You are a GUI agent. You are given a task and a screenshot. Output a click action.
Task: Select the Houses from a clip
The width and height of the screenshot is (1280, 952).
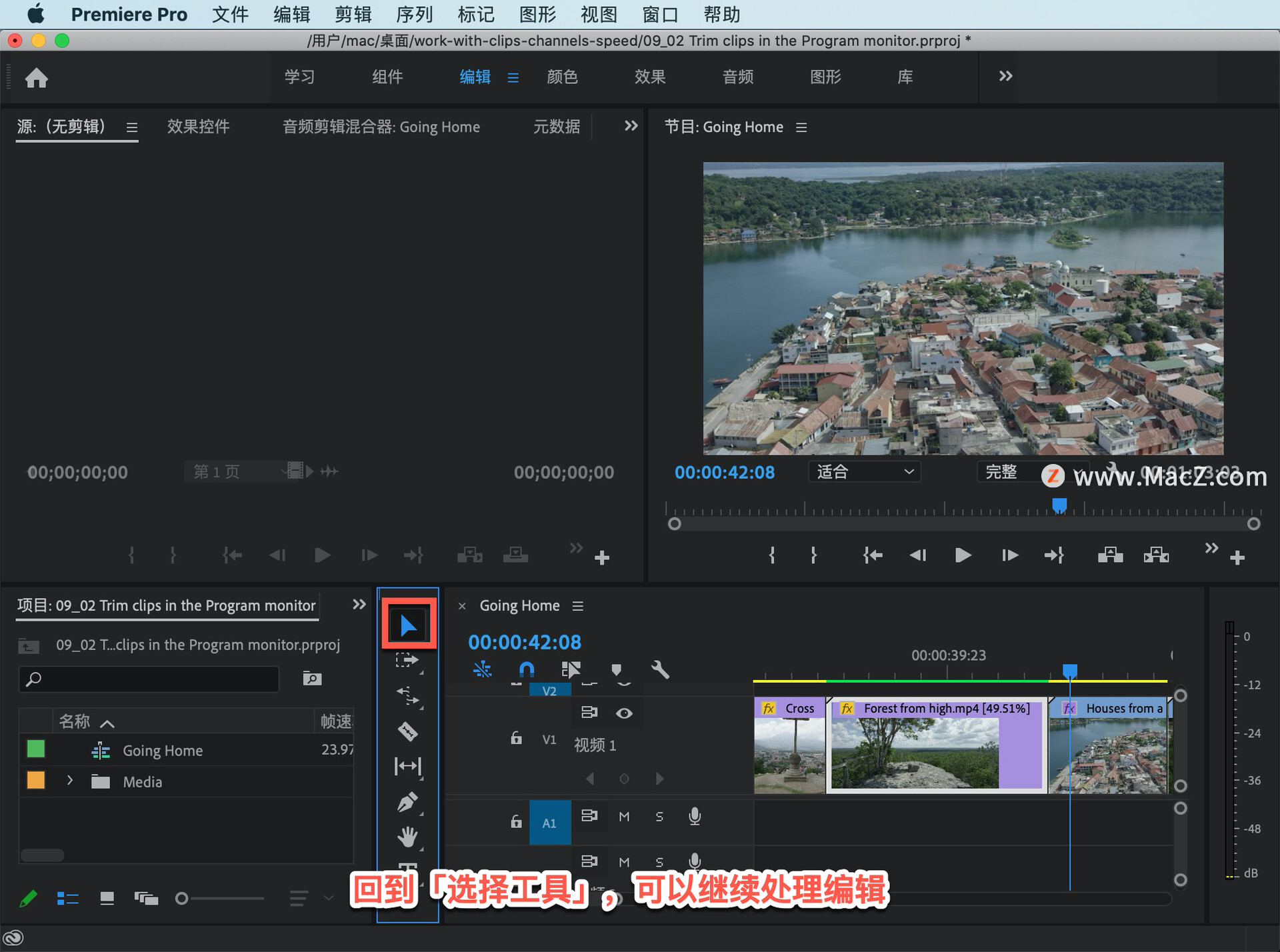click(1109, 745)
